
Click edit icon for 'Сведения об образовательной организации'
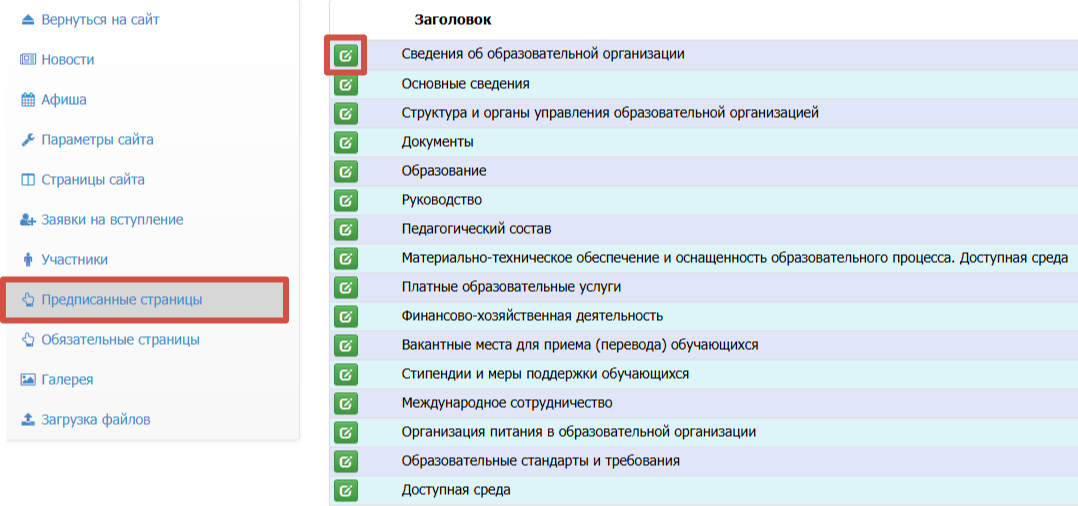coord(345,55)
